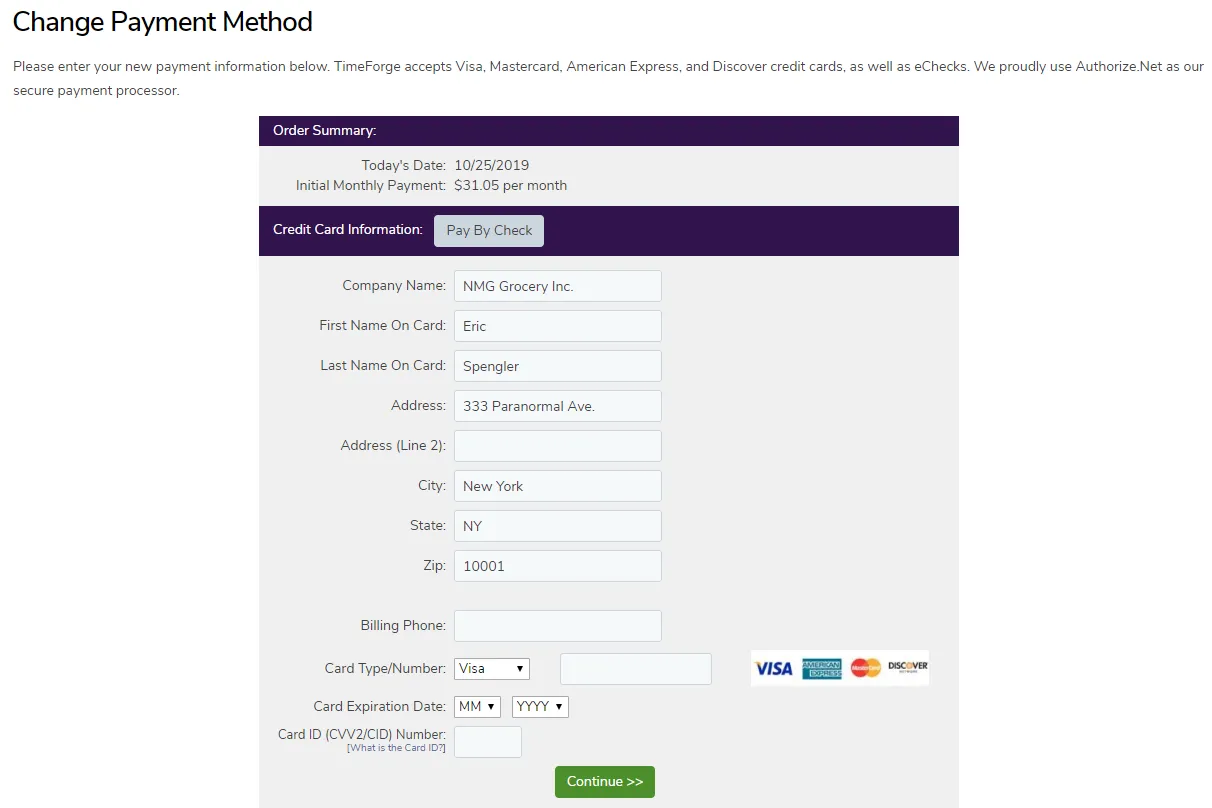
Task: Focus the empty Address Line 2 field
Action: coord(558,446)
